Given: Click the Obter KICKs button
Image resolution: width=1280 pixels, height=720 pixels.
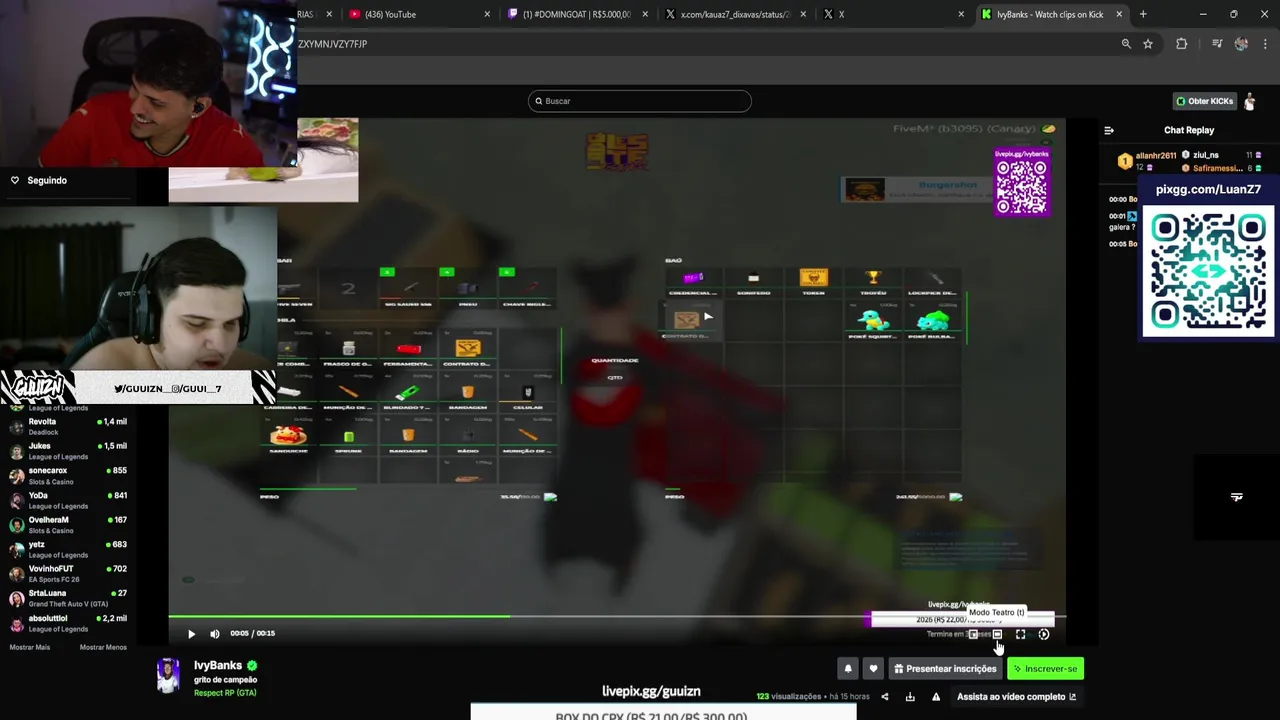Looking at the screenshot, I should [x=1204, y=101].
